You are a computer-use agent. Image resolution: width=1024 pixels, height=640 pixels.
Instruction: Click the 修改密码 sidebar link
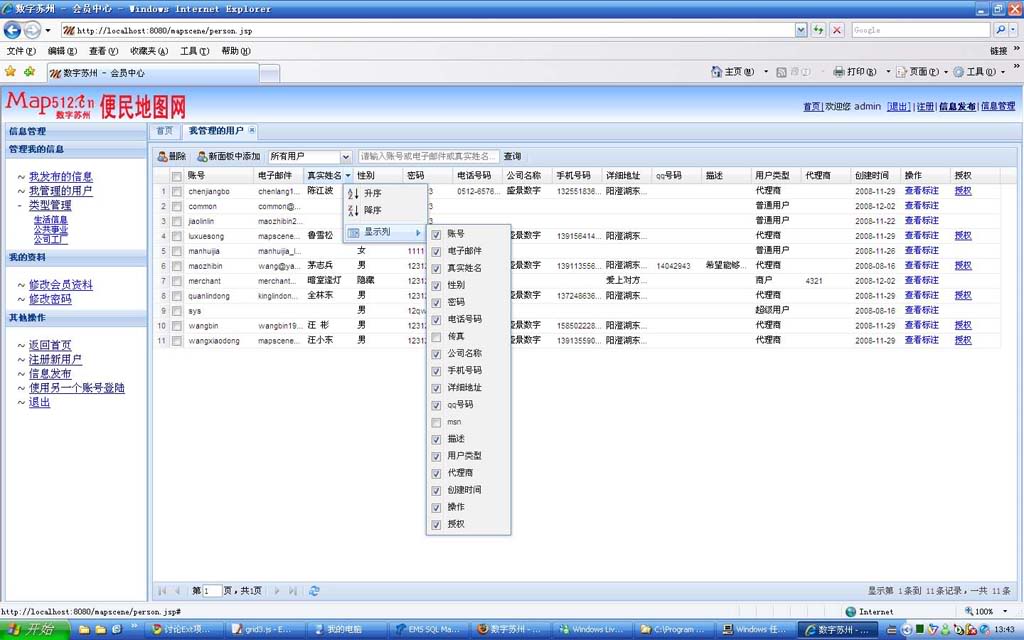pyautogui.click(x=50, y=299)
